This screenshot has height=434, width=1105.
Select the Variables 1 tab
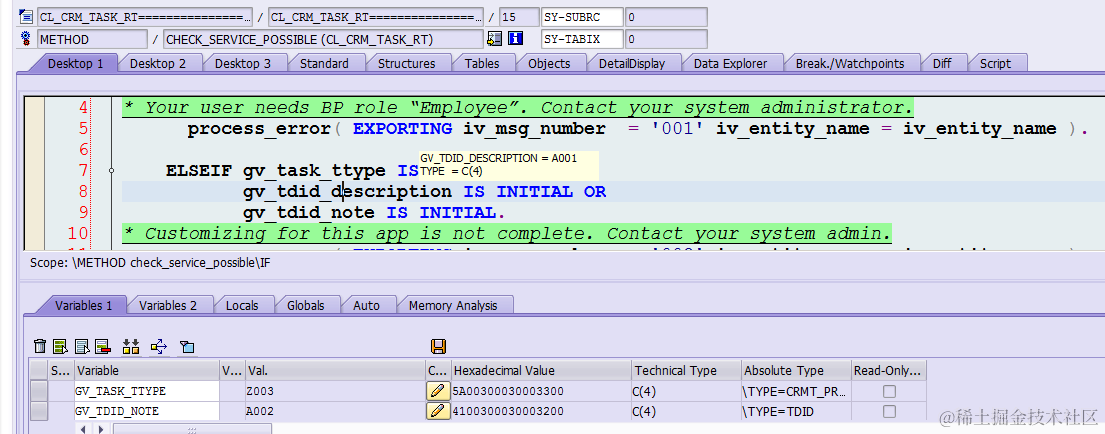pos(84,306)
